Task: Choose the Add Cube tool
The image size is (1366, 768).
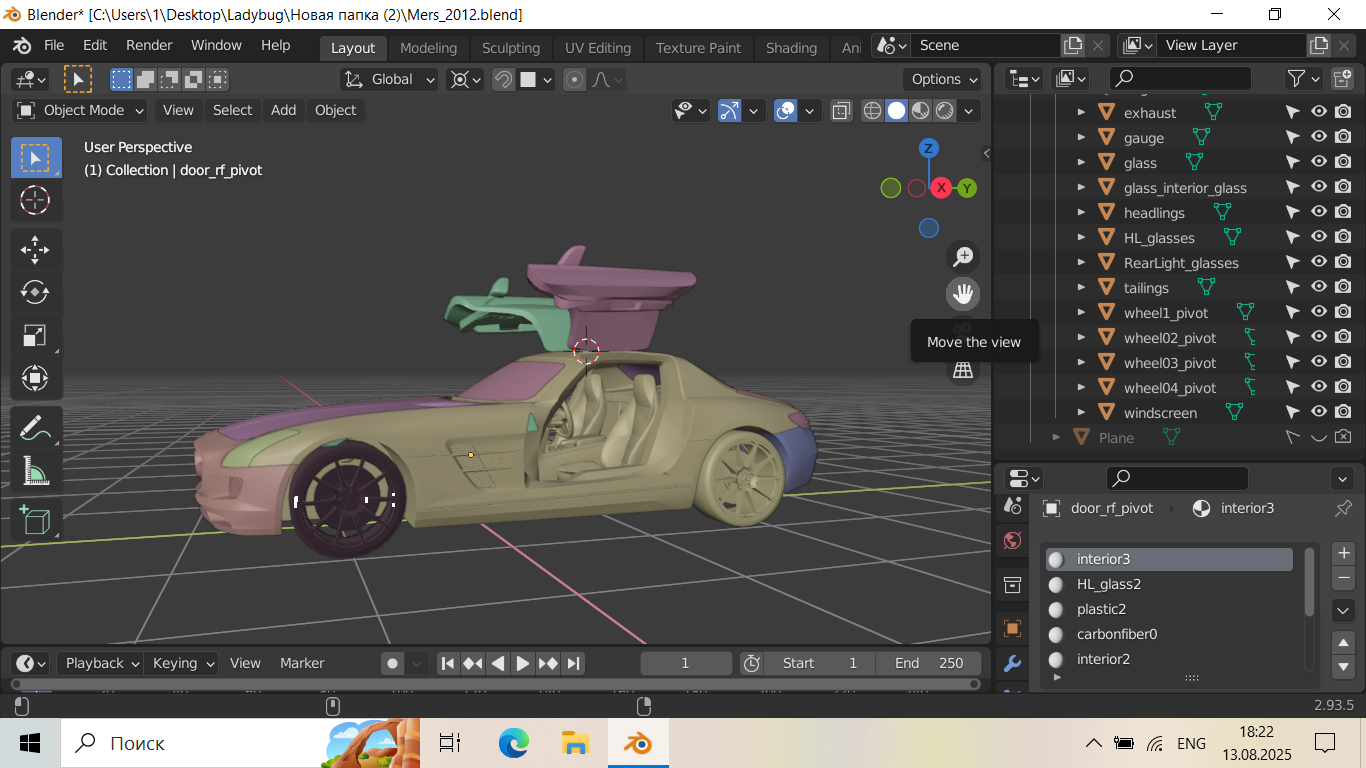Action: pos(35,520)
